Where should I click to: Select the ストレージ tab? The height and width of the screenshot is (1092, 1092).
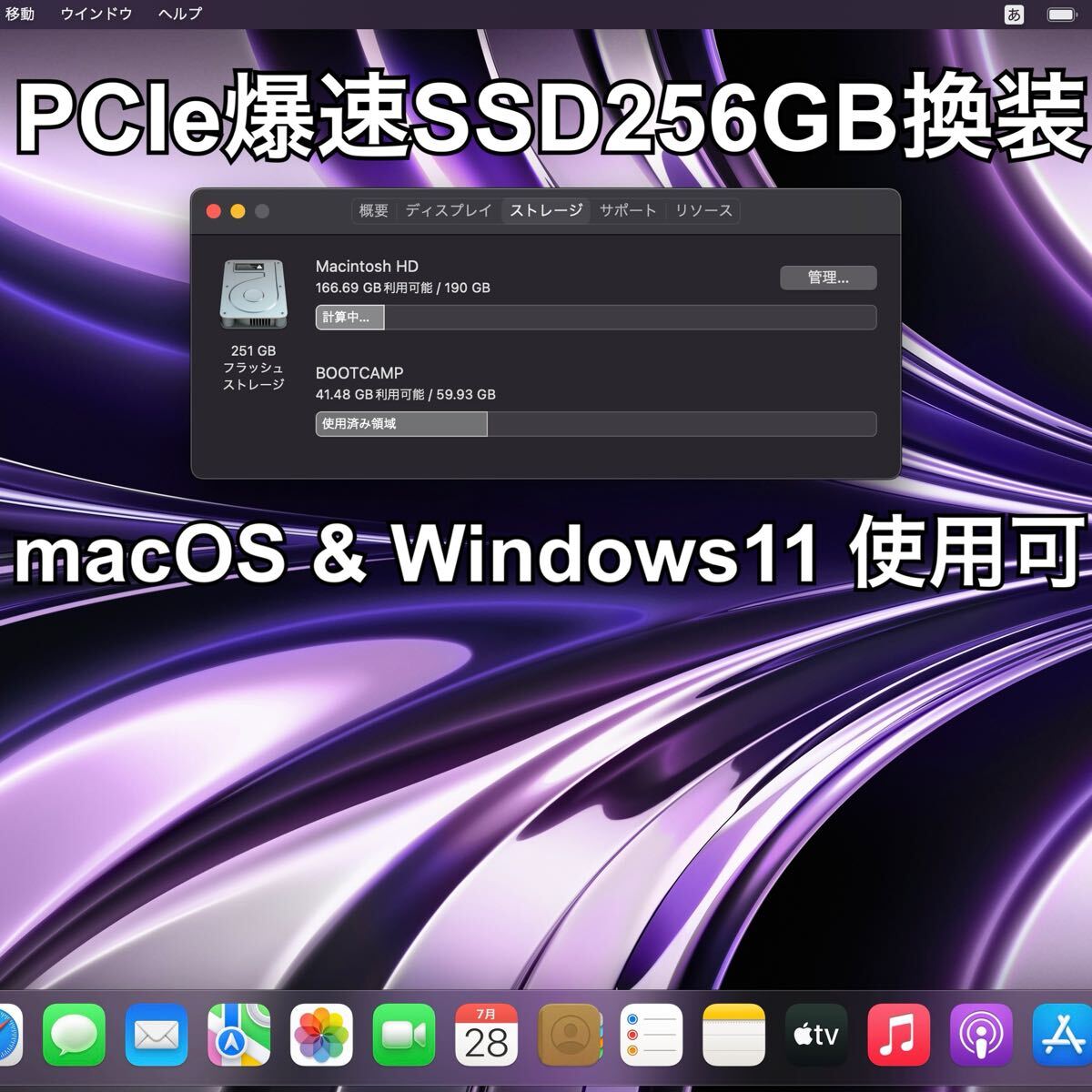(546, 211)
